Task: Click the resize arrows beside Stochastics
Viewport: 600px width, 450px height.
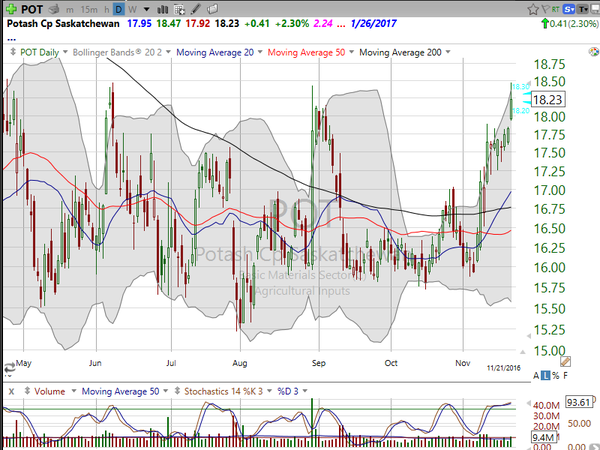Action: (177, 391)
